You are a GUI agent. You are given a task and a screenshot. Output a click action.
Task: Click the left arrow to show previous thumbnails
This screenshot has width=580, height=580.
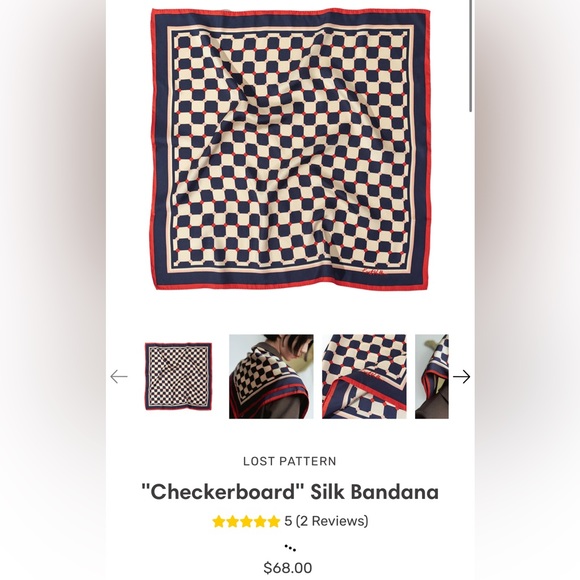(x=119, y=377)
